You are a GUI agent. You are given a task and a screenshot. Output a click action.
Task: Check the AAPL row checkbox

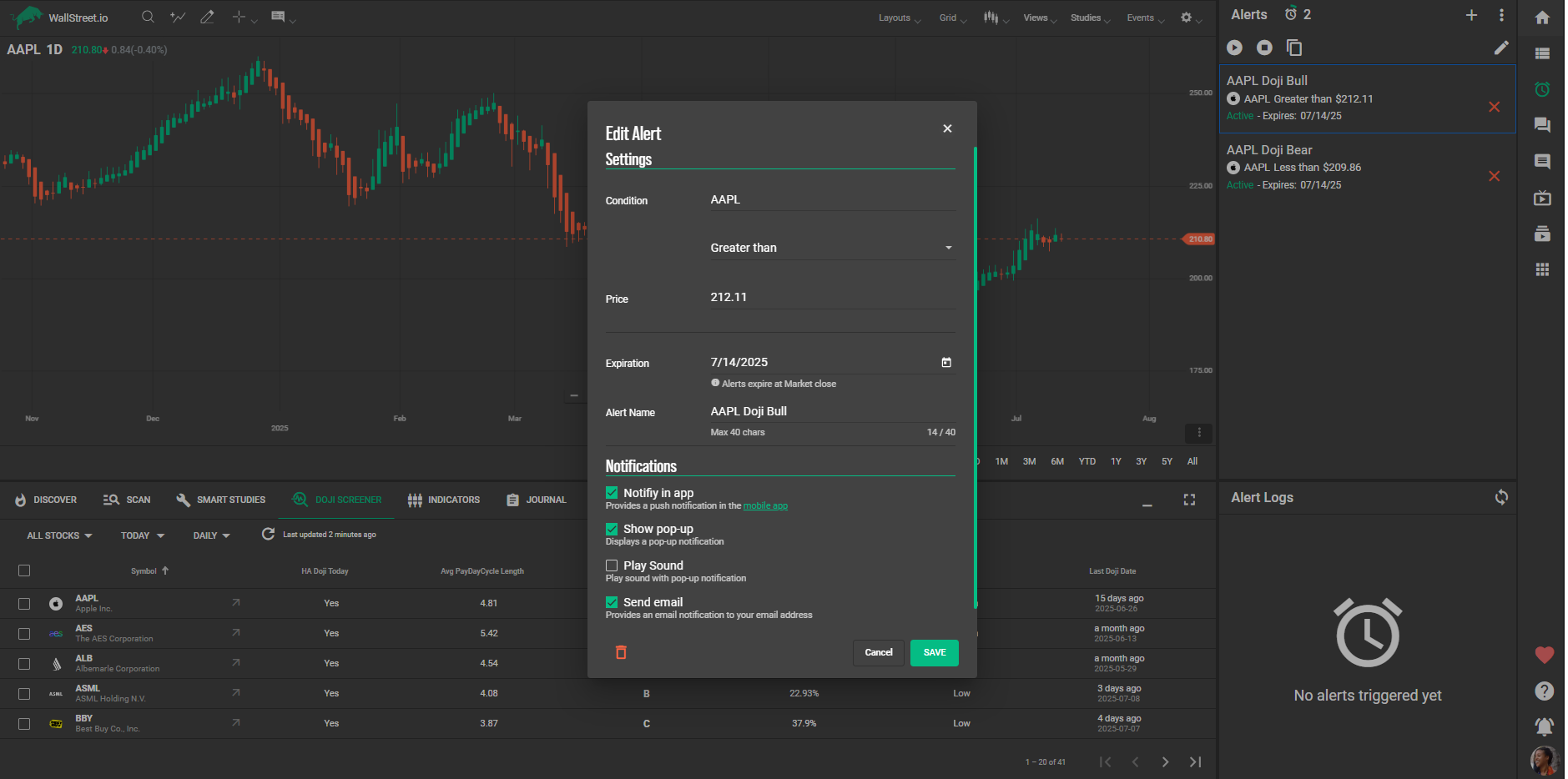[x=24, y=603]
